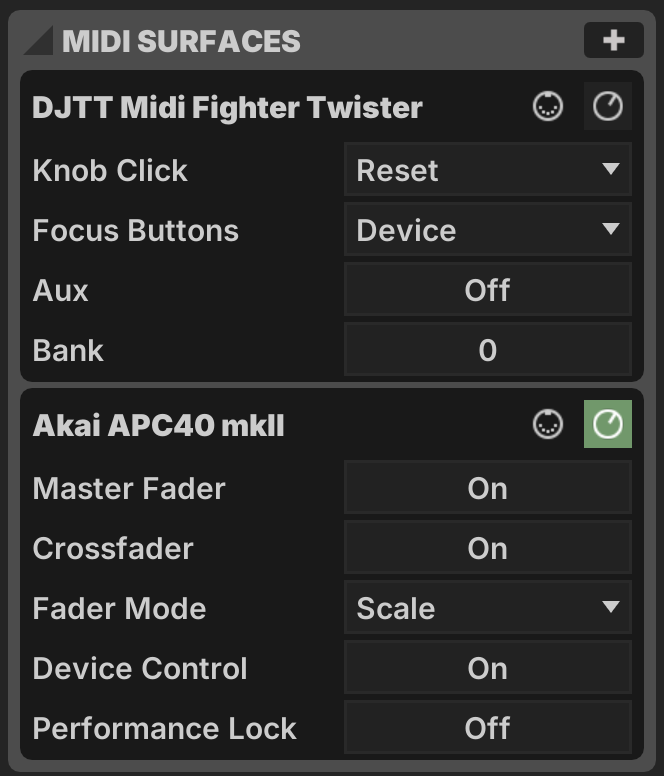Disable the green Akai APC40 knob icon
Screen dimensions: 664x776
(x=608, y=424)
